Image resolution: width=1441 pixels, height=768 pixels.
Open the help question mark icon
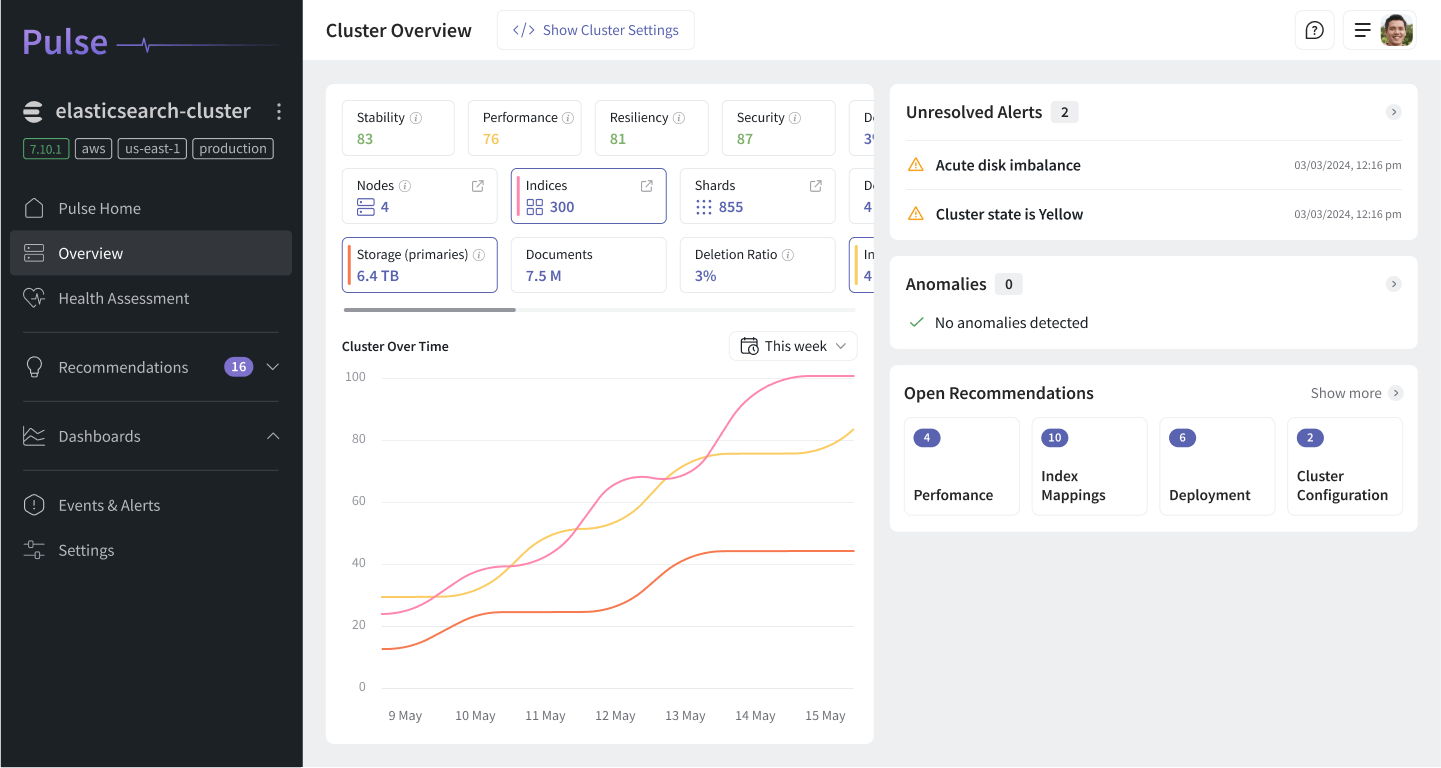1314,30
